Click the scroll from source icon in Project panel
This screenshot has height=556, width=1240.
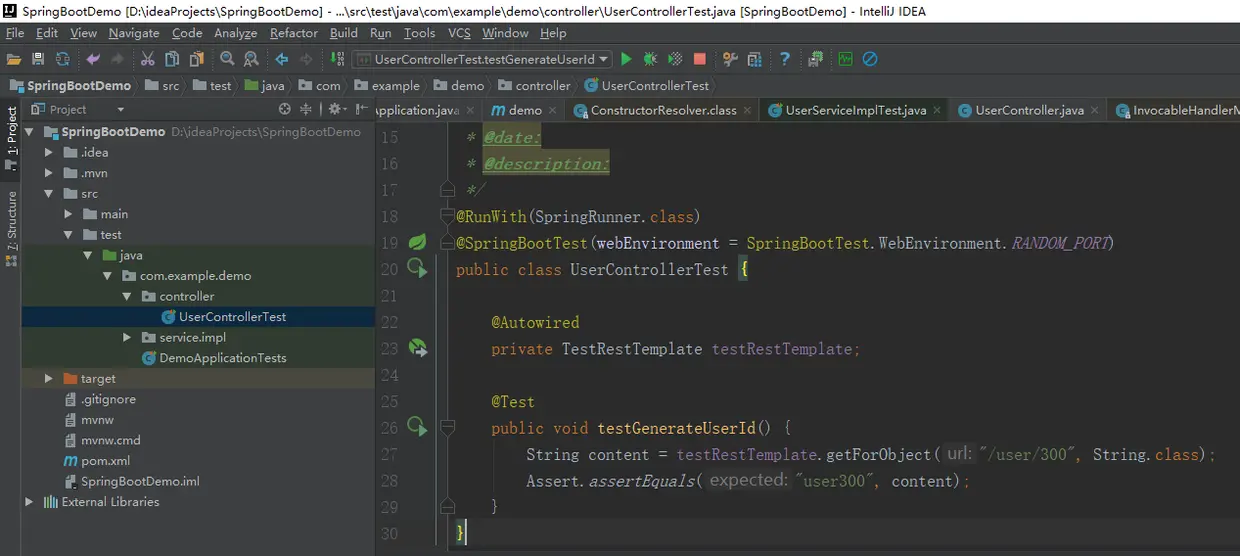point(285,109)
